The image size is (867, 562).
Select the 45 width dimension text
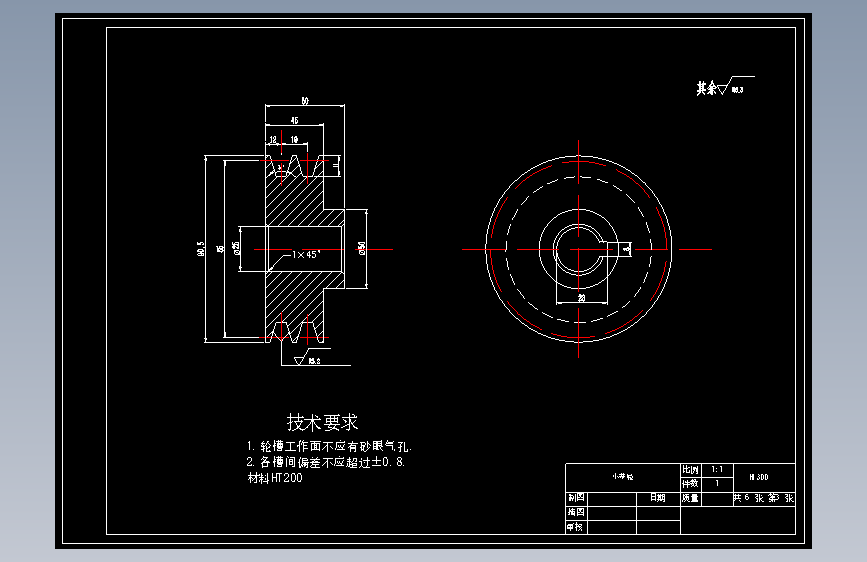tap(294, 121)
